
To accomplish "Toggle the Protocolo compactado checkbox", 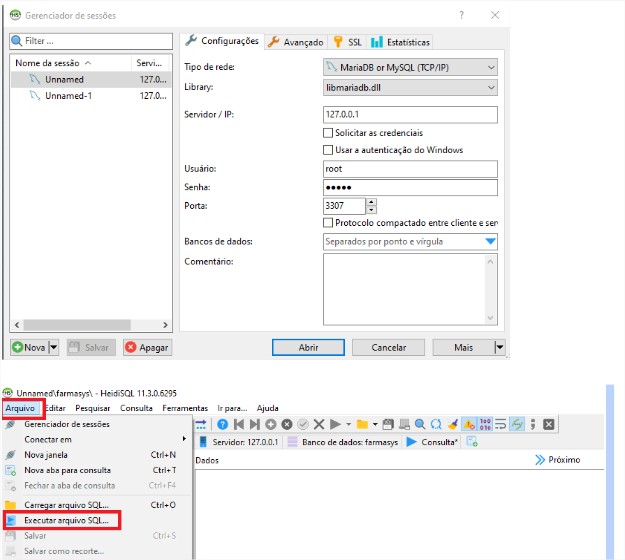I will (328, 222).
